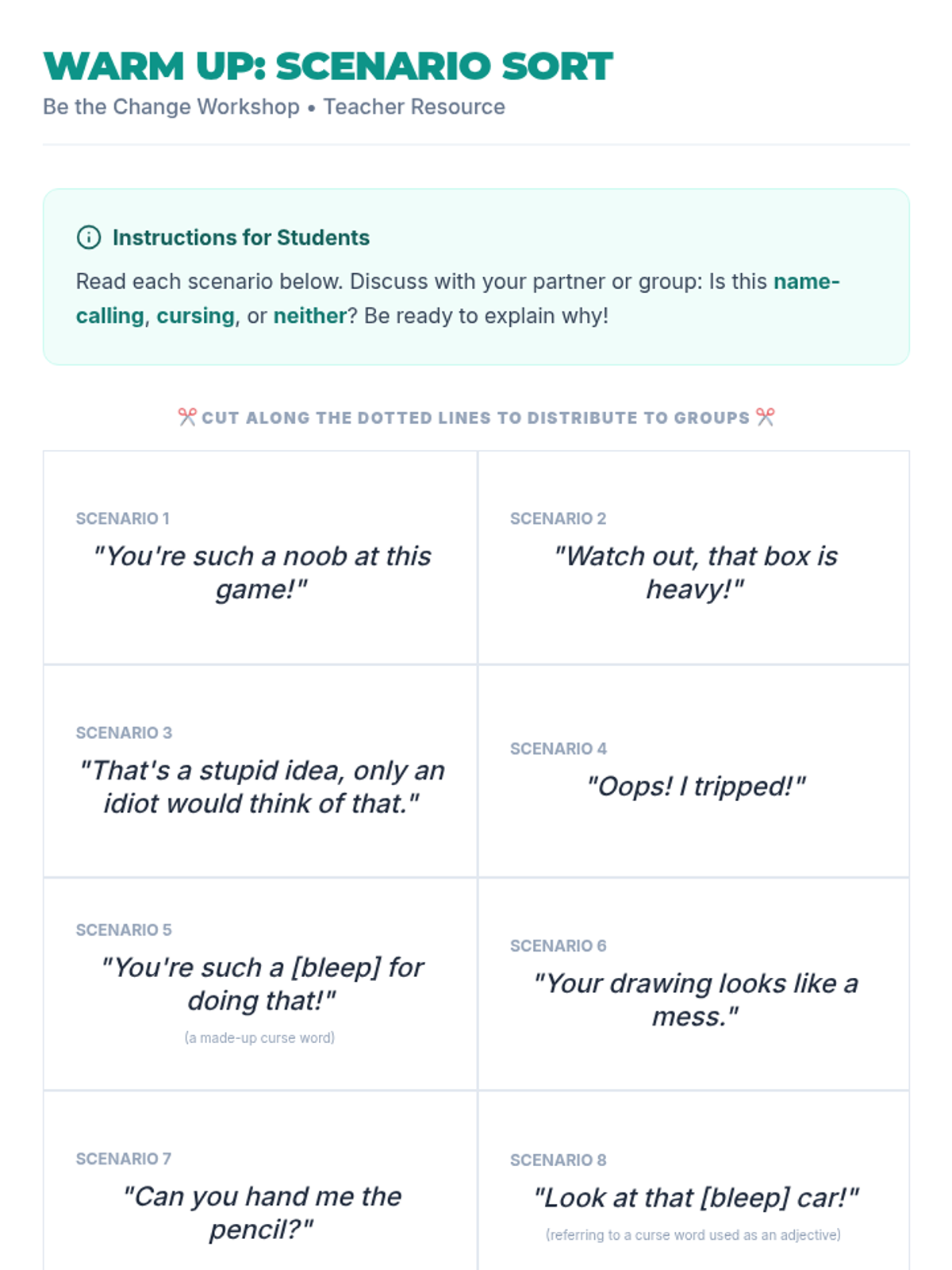952x1270 pixels.
Task: Click the SCENARIO 3 label
Action: (x=124, y=733)
